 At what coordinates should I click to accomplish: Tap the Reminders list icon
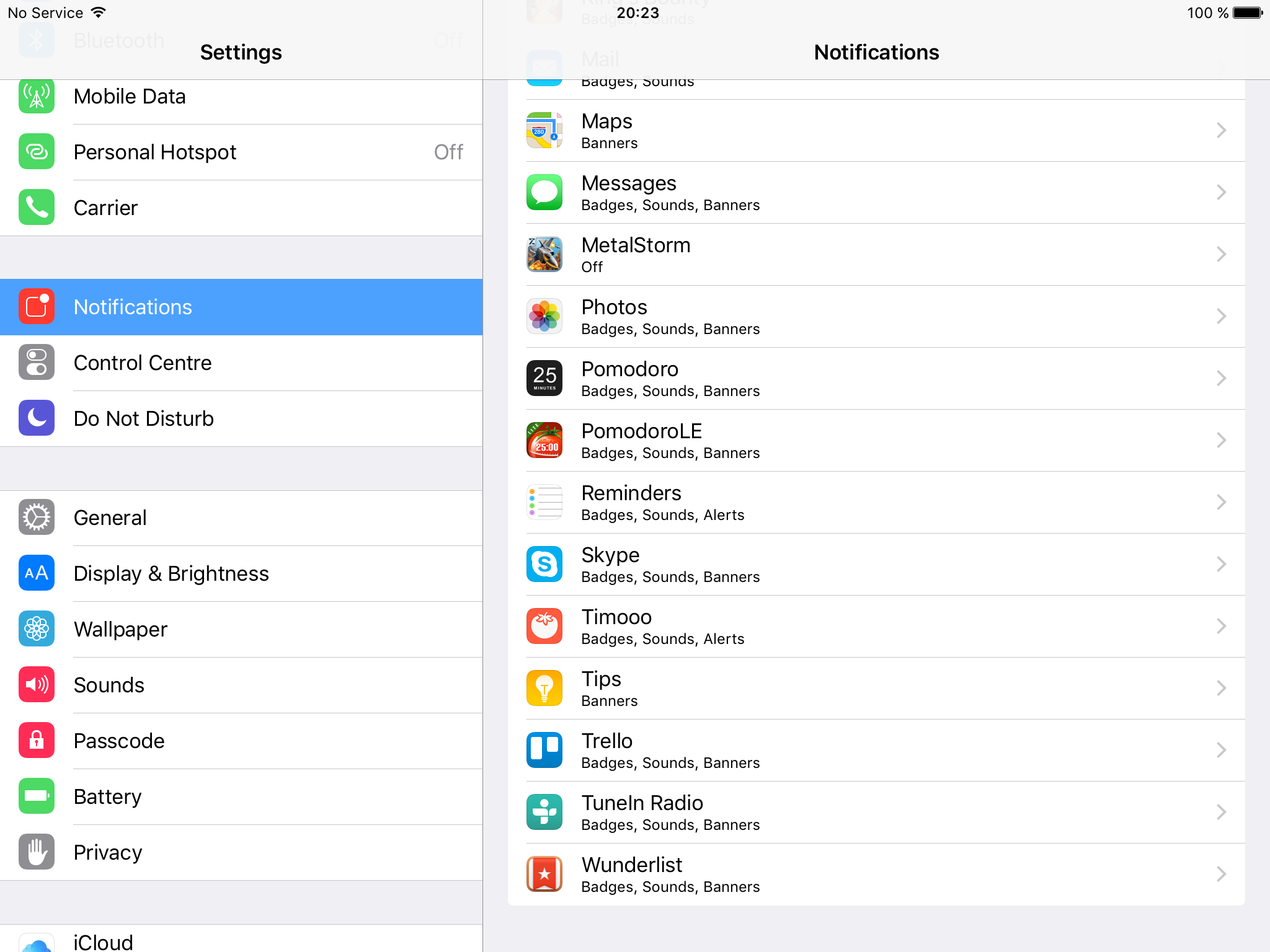544,502
